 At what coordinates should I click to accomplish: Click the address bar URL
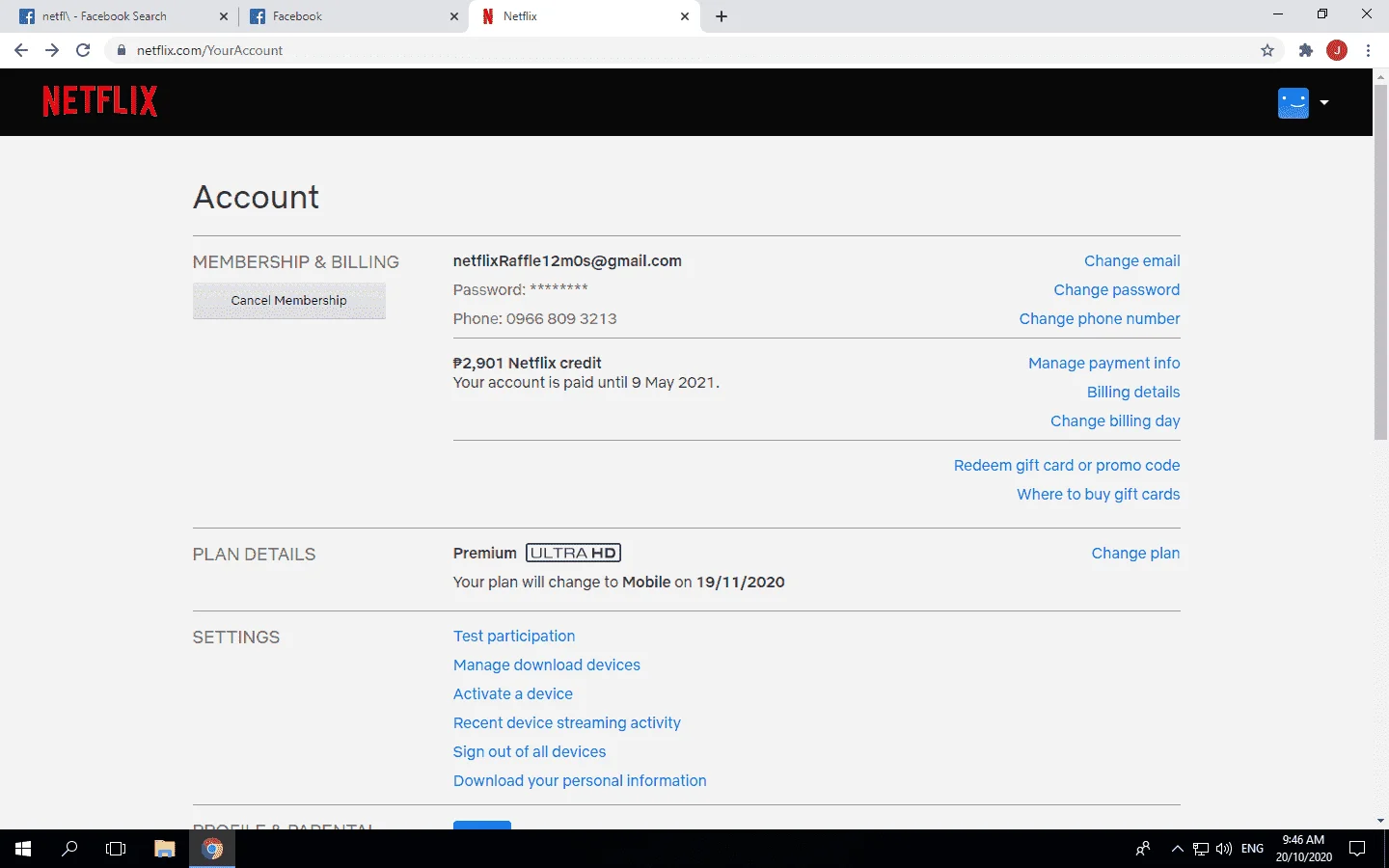click(209, 50)
